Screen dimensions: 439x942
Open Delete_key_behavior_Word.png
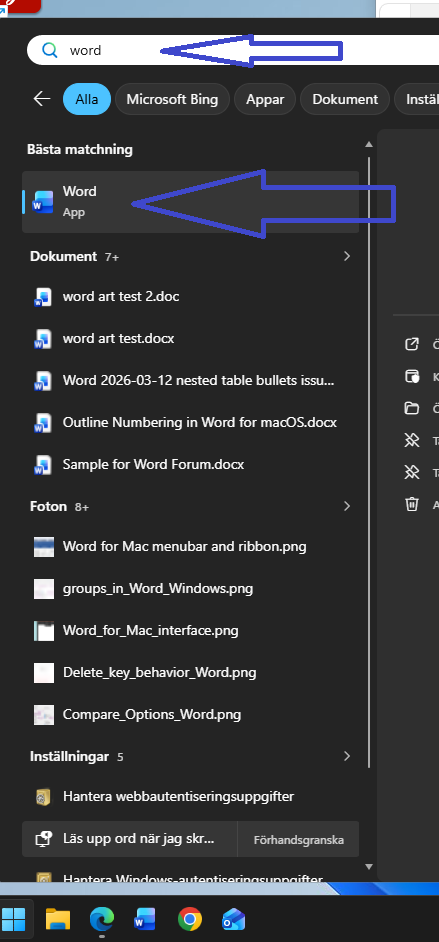(x=190, y=673)
